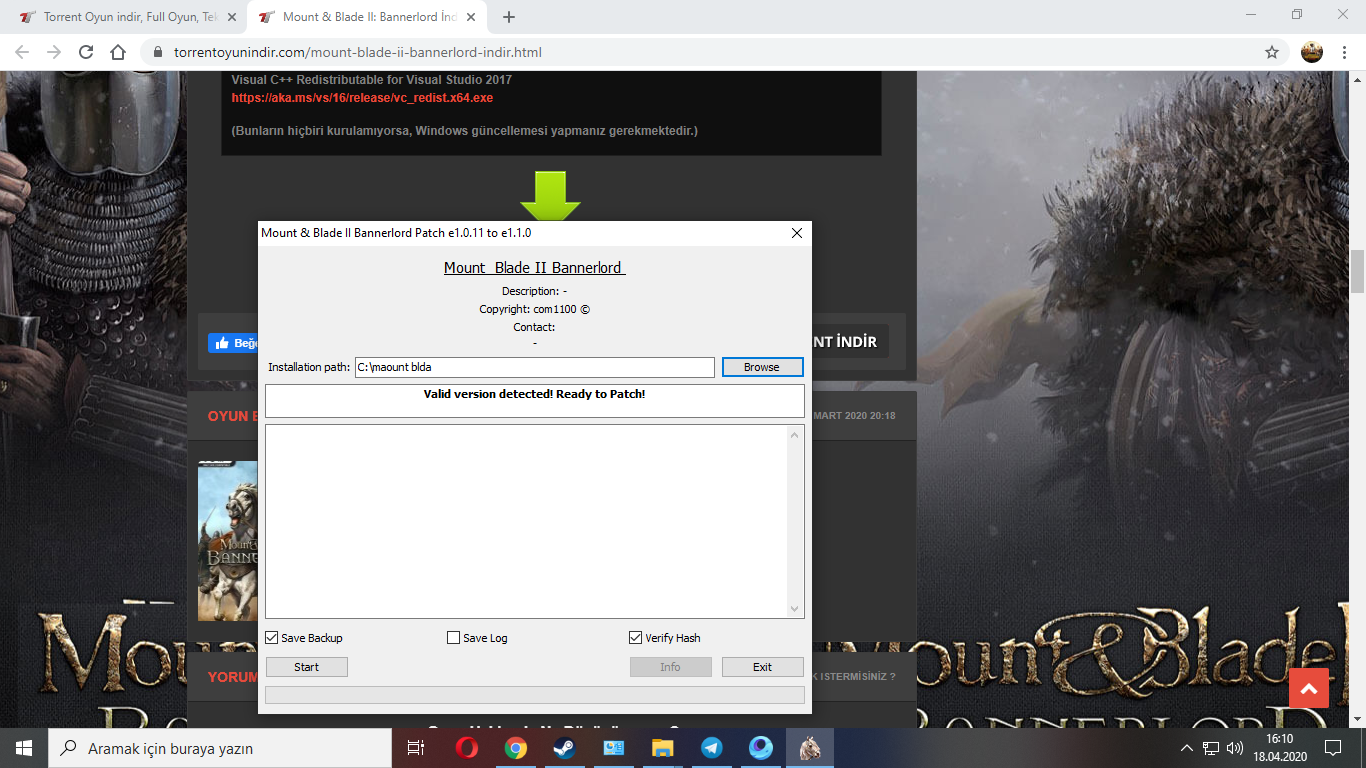This screenshot has height=768, width=1366.
Task: Launch Opera from the taskbar
Action: click(466, 748)
